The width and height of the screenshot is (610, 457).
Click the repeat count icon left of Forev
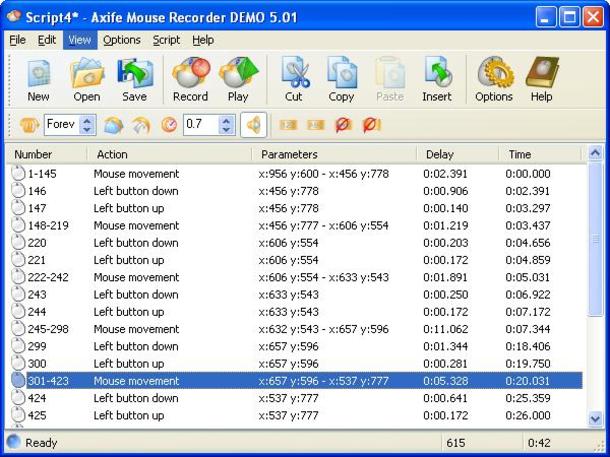29,125
